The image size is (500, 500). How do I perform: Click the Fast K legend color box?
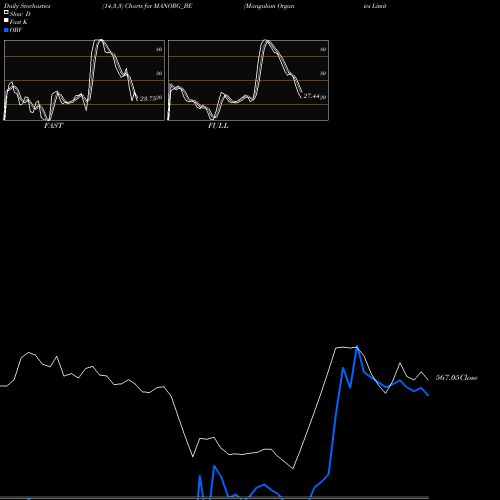coord(6,21)
